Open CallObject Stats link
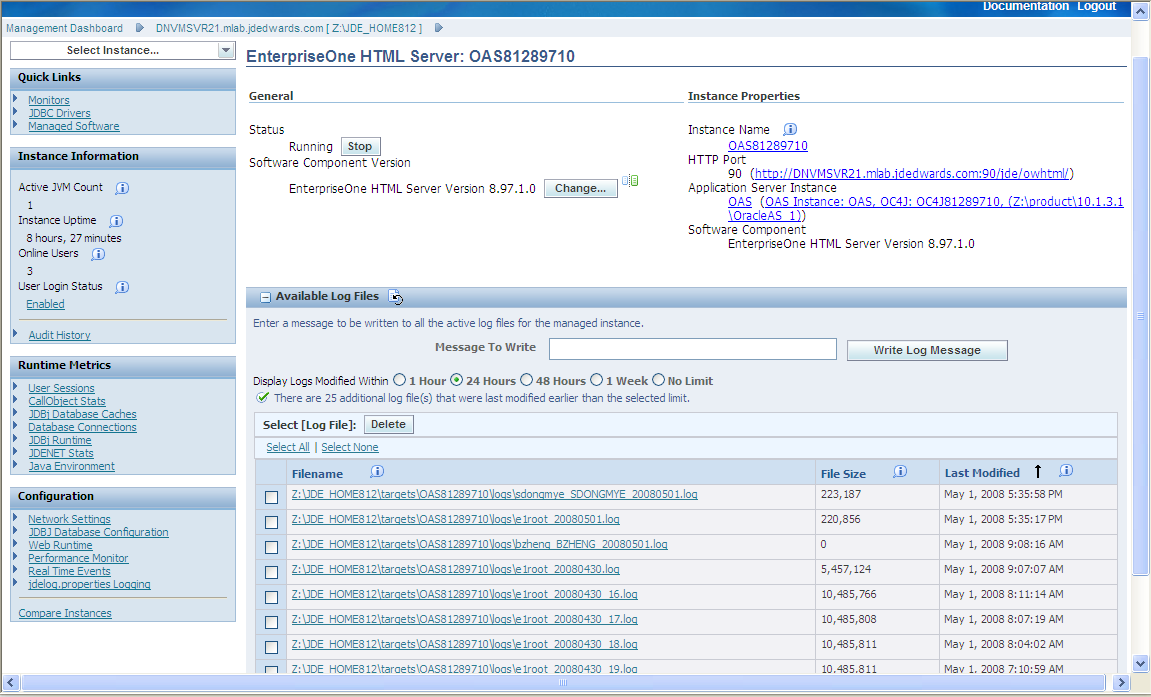Viewport: 1151px width, 697px height. point(67,401)
